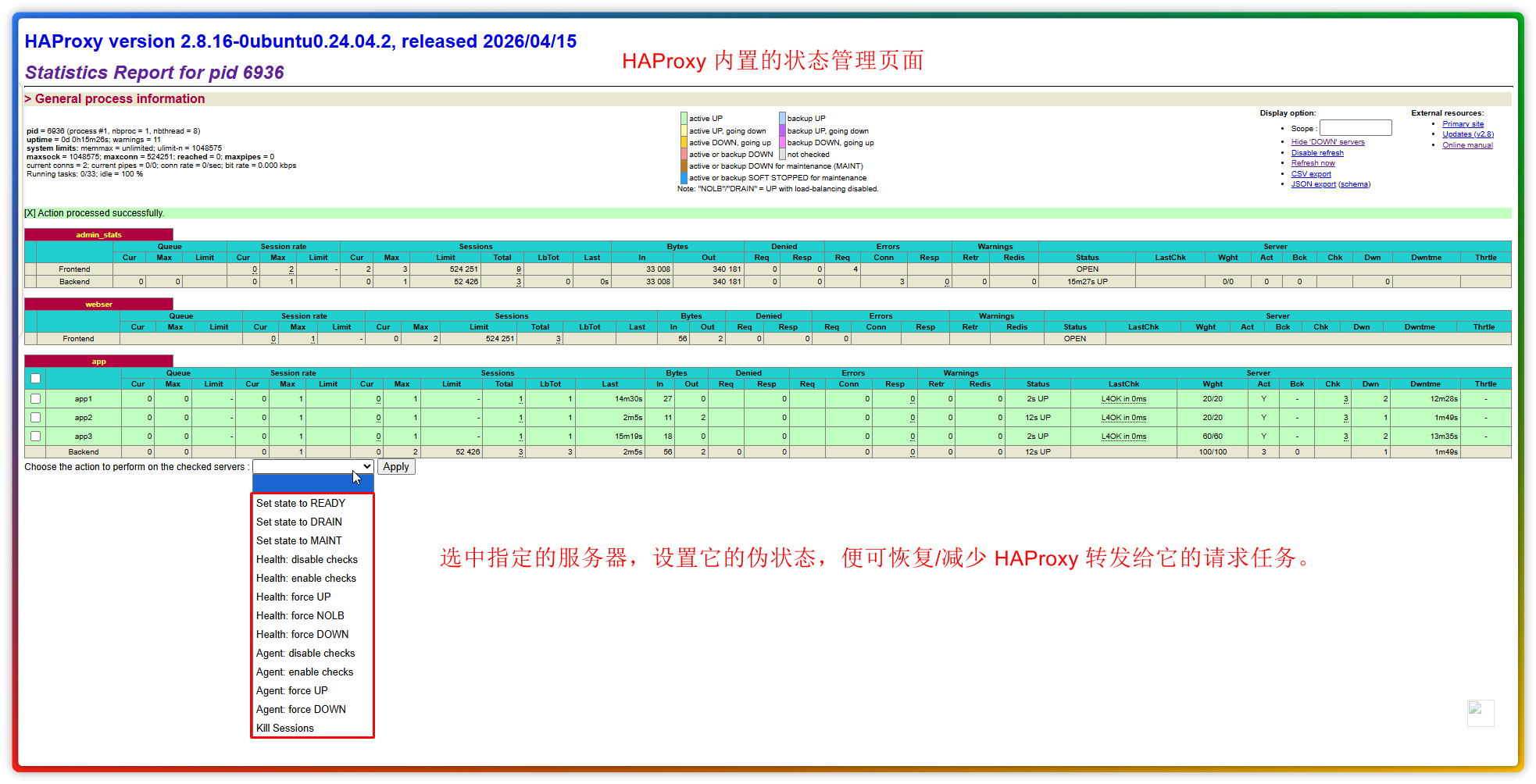Visit the Primary site link

tap(1463, 124)
